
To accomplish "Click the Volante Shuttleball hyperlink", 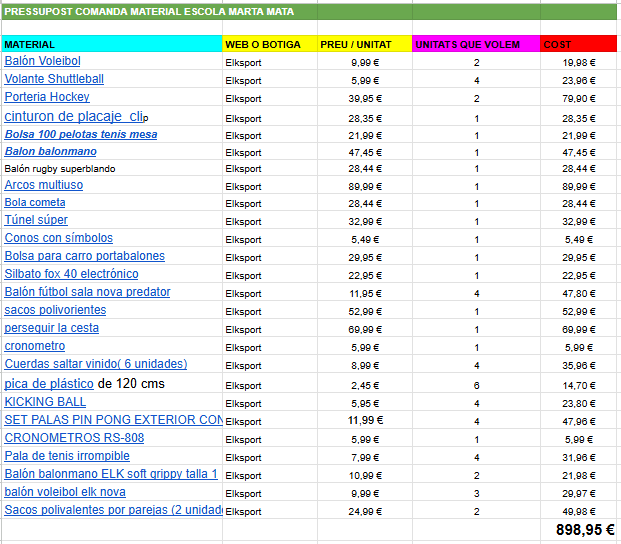I will tap(54, 79).
